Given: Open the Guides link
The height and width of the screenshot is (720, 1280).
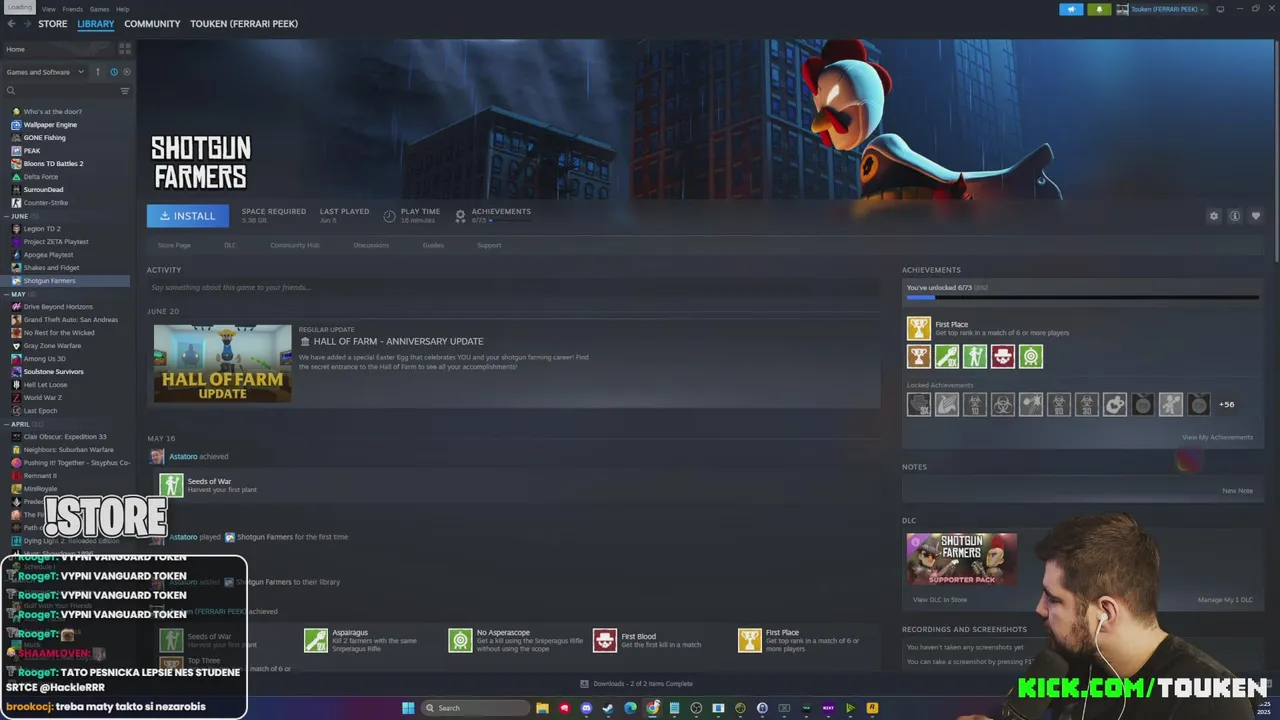Looking at the screenshot, I should 433,245.
